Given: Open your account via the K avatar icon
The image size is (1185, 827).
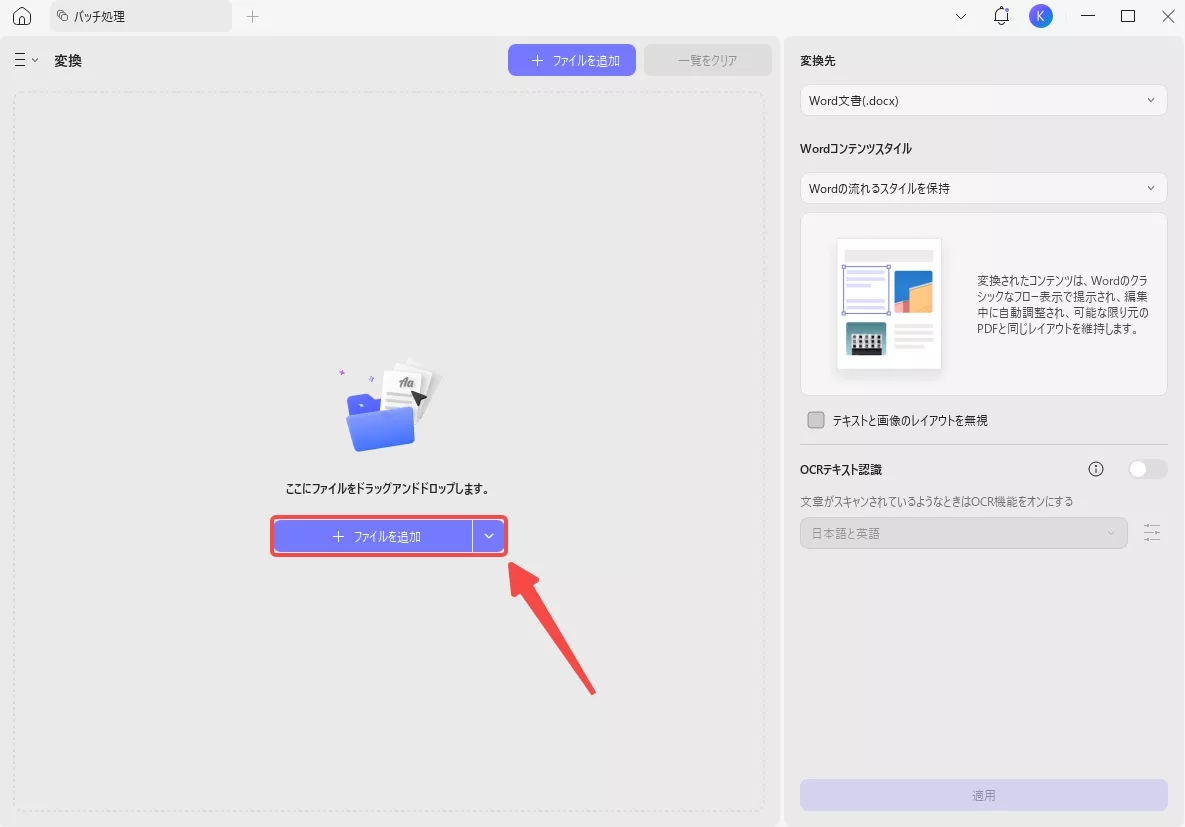Looking at the screenshot, I should coord(1040,15).
